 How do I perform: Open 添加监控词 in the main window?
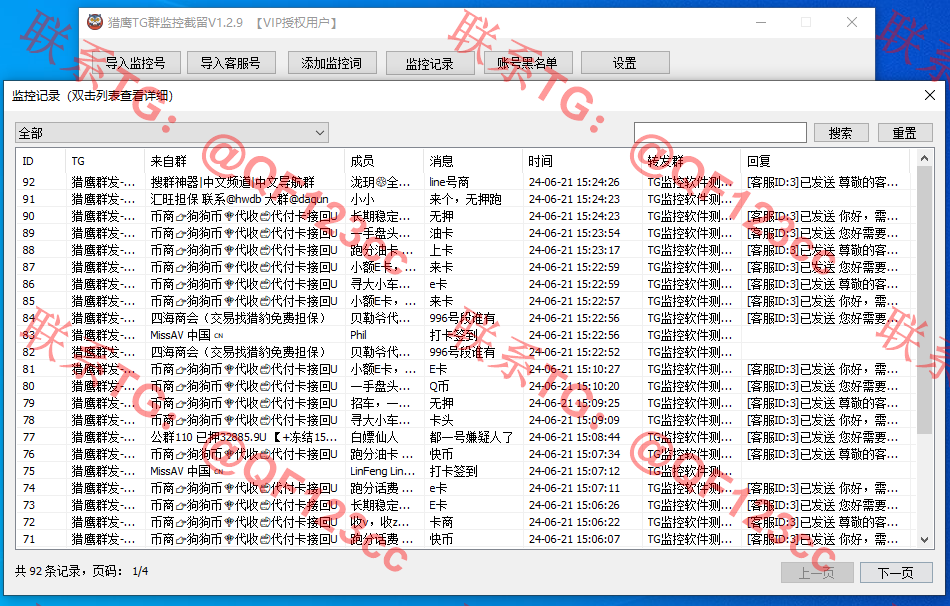click(331, 63)
